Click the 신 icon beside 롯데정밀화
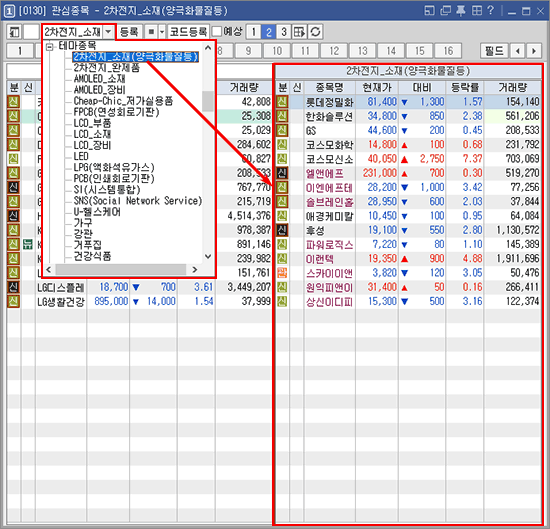The width and height of the screenshot is (550, 529). tap(282, 102)
